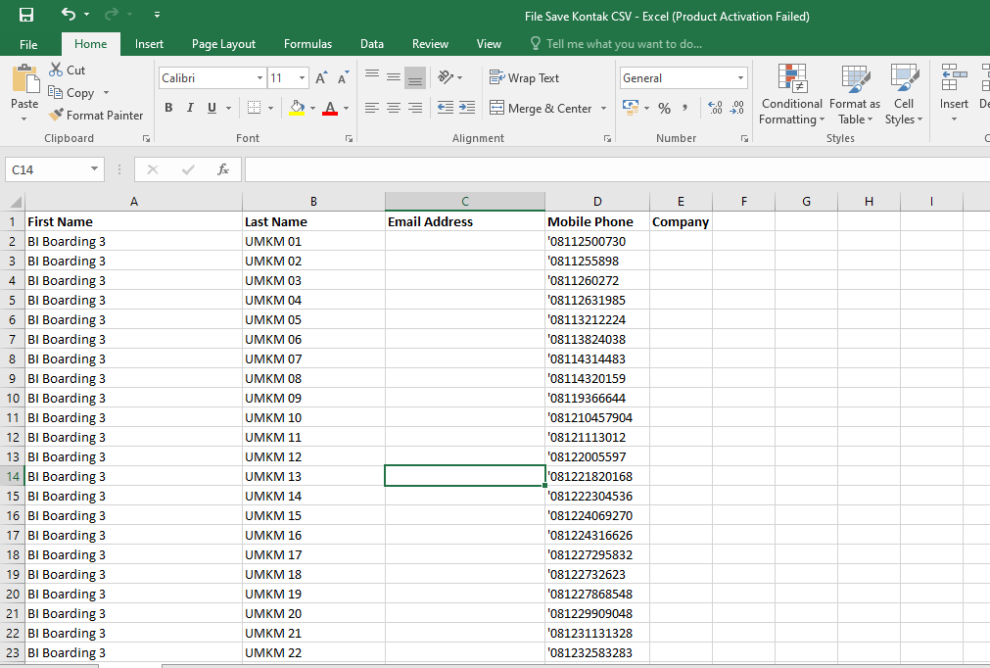Toggle Italic formatting
The image size is (990, 668).
point(190,108)
